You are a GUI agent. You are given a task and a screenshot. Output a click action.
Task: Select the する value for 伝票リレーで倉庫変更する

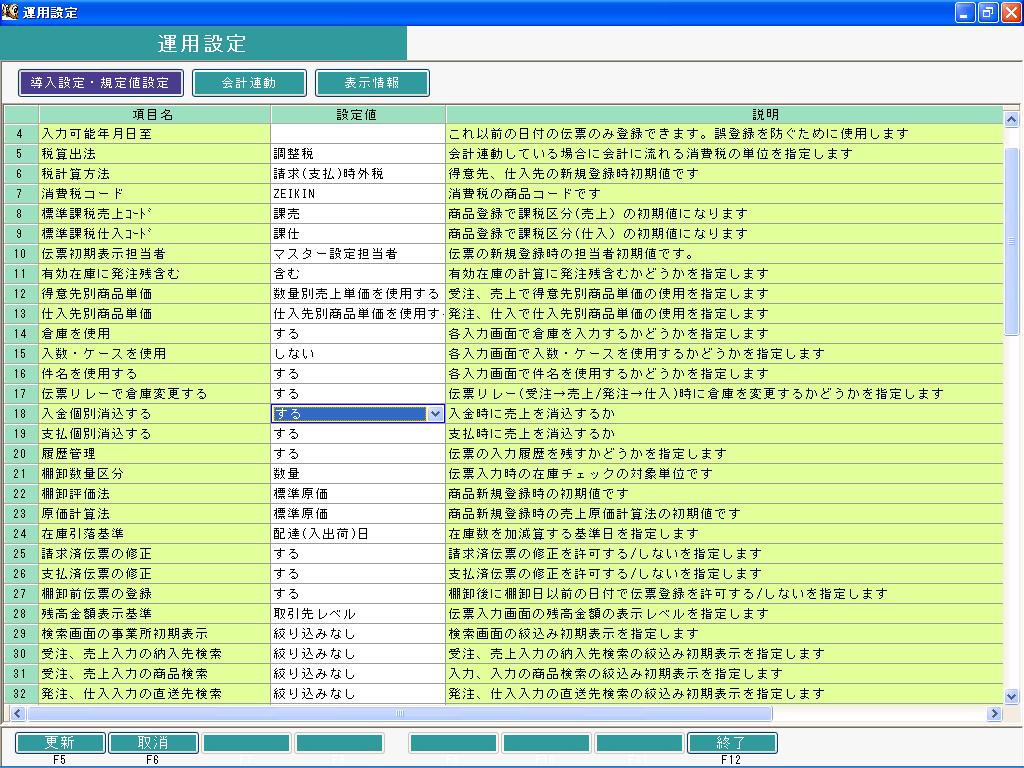click(358, 394)
